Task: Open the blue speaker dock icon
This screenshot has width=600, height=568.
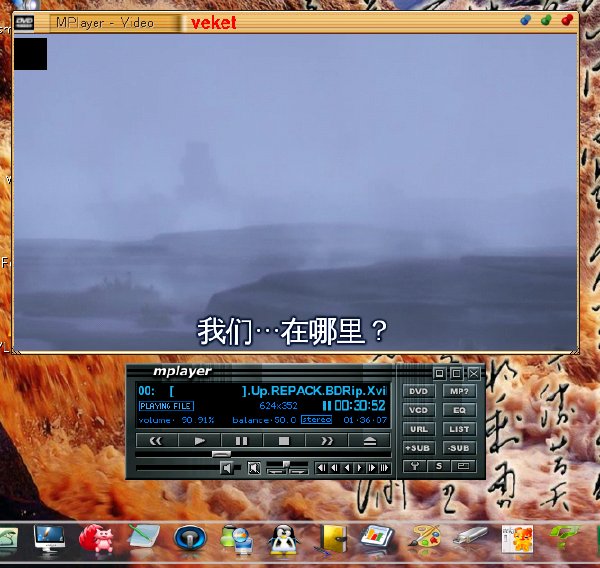Action: pos(190,539)
